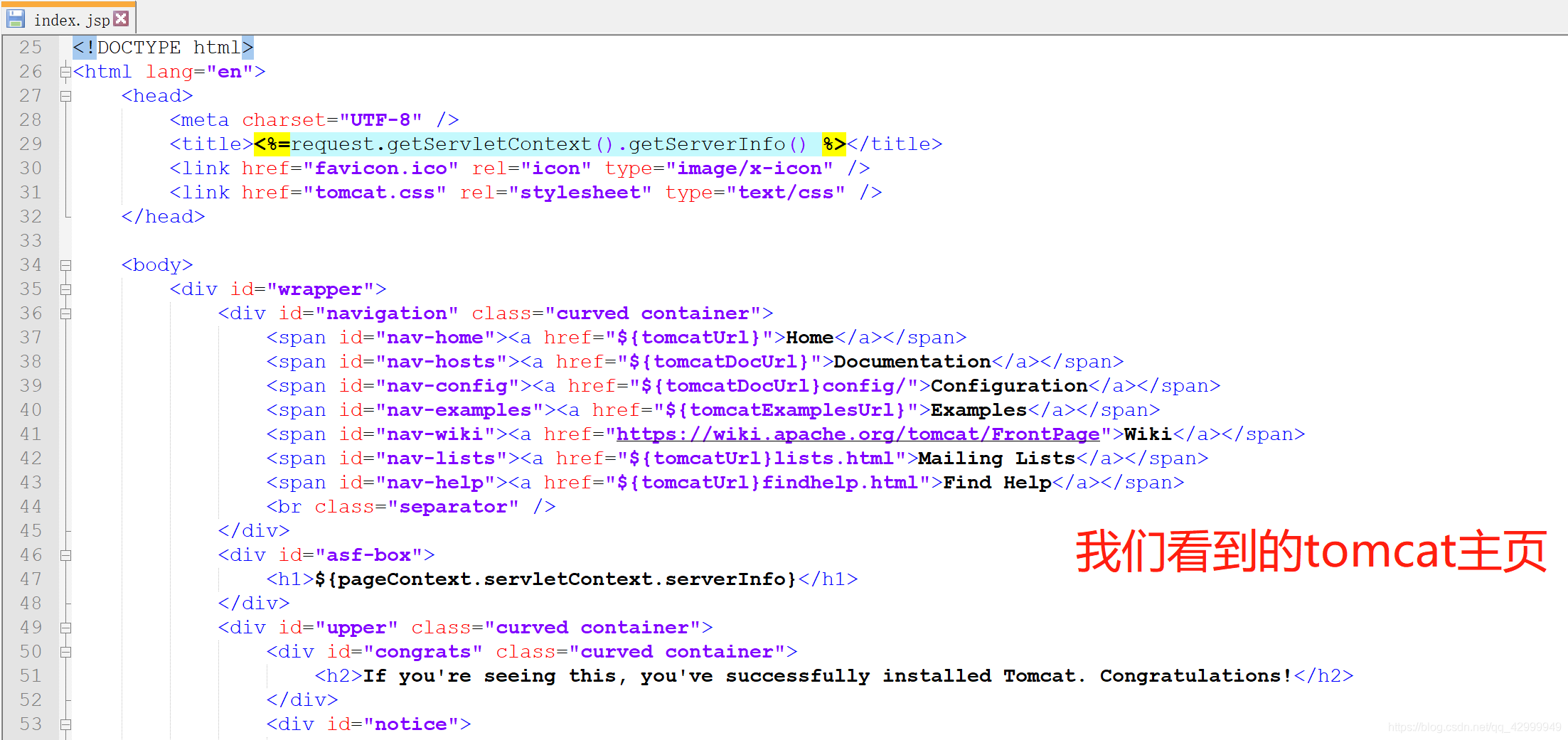Click the Documentation anchor text
The width and height of the screenshot is (1568, 740).
[x=912, y=362]
